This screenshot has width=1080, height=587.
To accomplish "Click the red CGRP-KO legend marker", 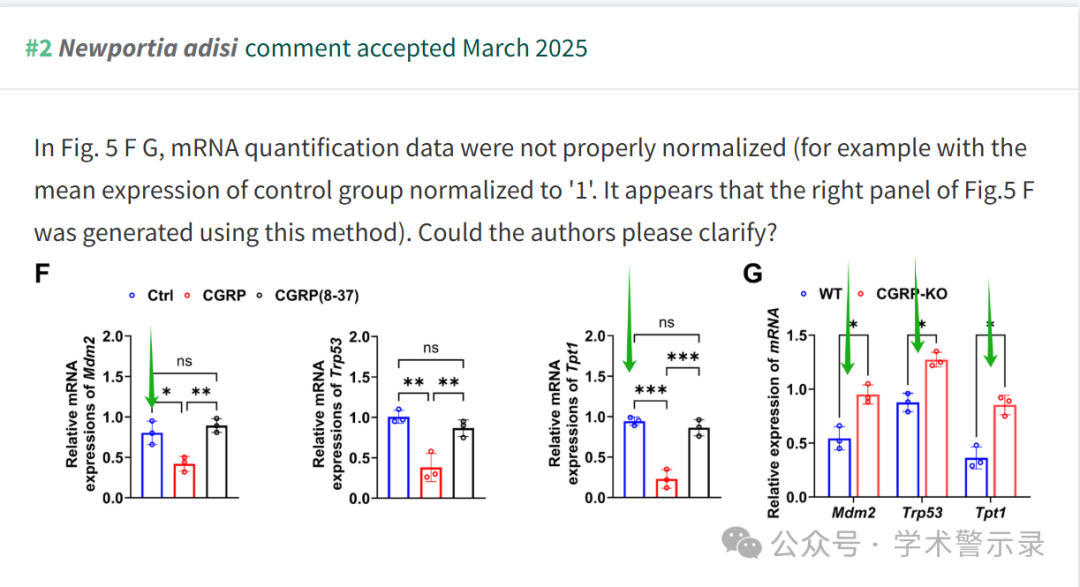I will [x=860, y=294].
